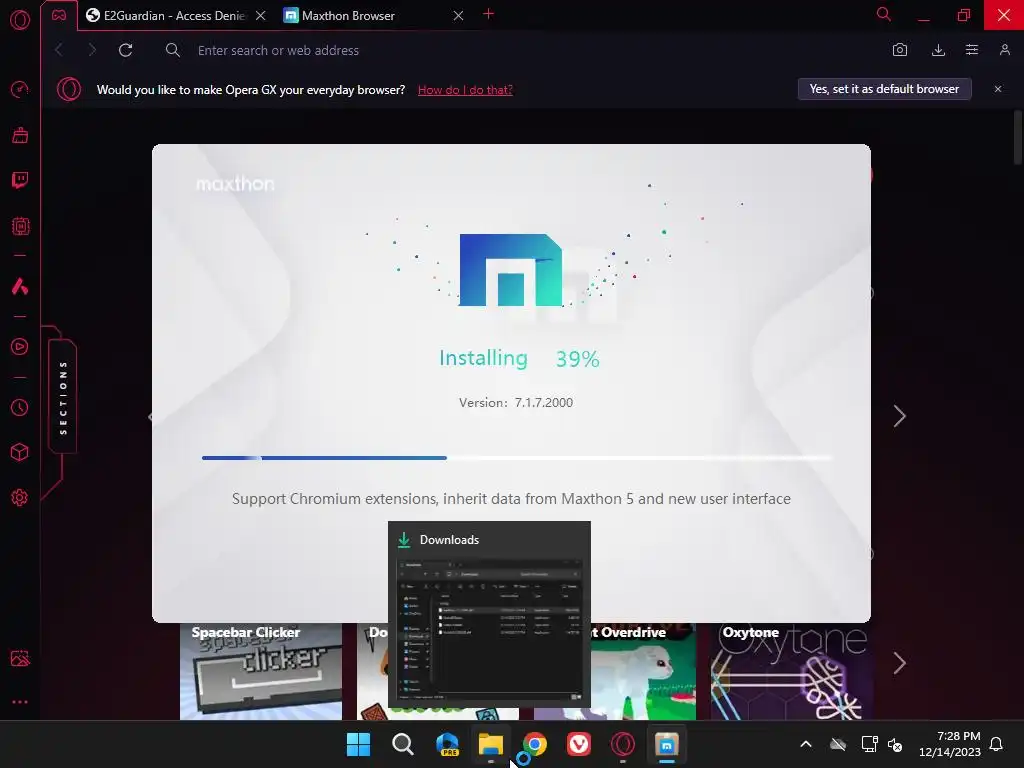Image resolution: width=1024 pixels, height=768 pixels.
Task: Open the Windows Start menu
Action: pos(358,744)
